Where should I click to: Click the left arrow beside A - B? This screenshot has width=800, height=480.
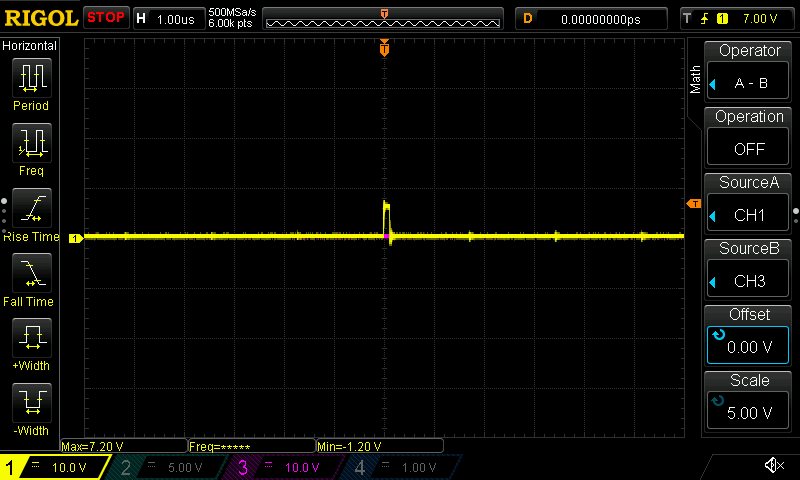coord(713,84)
